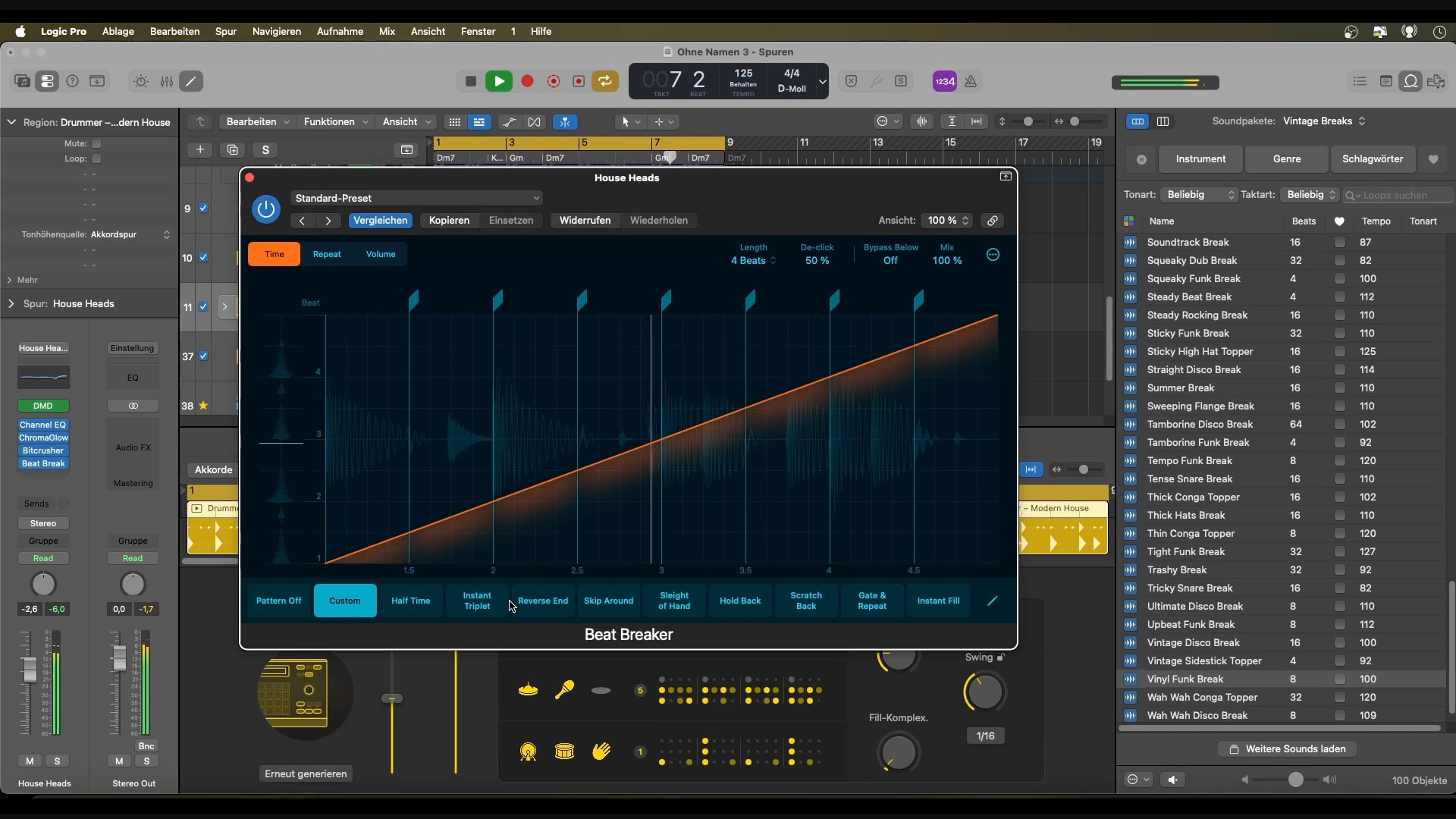
Task: Enable the Mute checkbox in the region inspector
Action: tap(97, 143)
